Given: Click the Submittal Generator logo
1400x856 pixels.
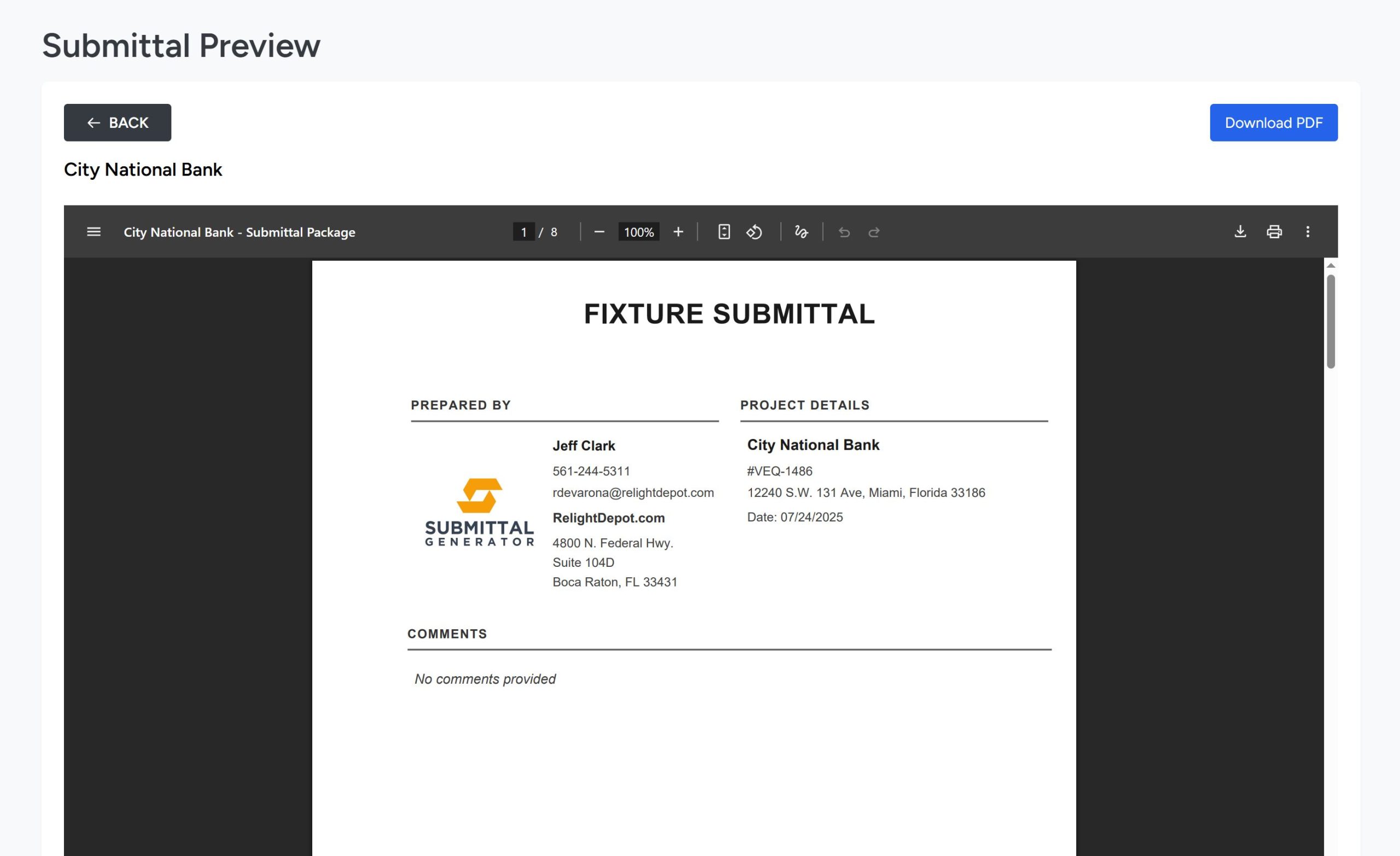Looking at the screenshot, I should tap(480, 512).
